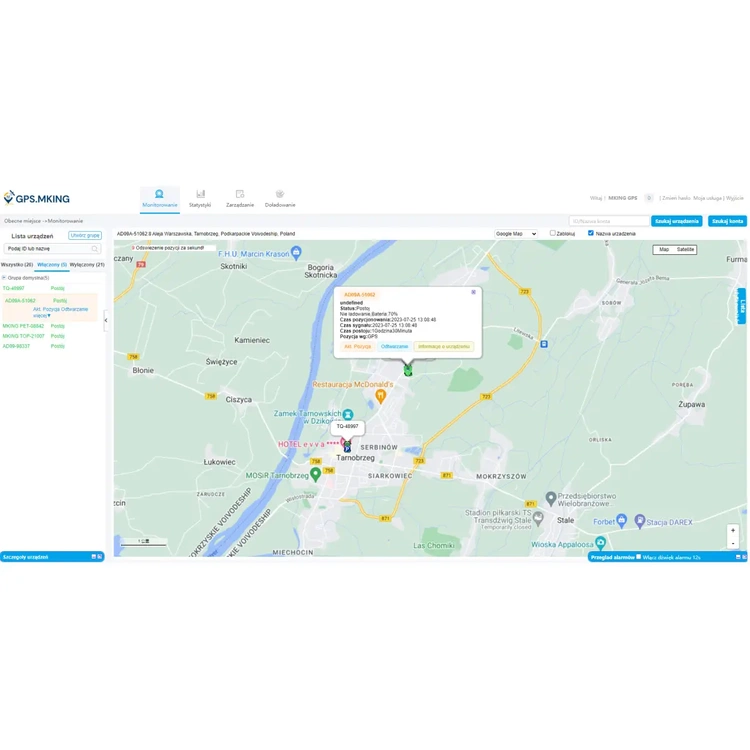
Task: Collapse the device list side panel arrow
Action: click(x=106, y=320)
